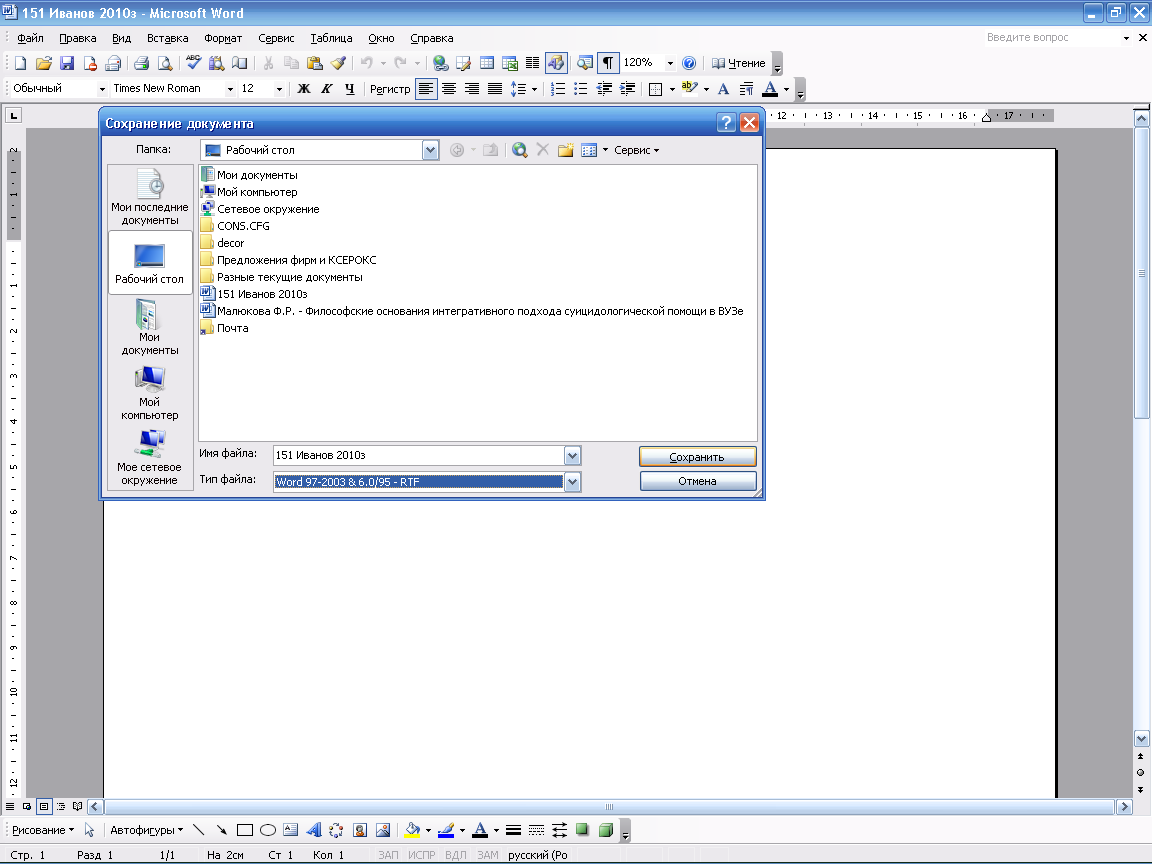
Task: Run the spelling check ABC icon
Action: [x=193, y=63]
